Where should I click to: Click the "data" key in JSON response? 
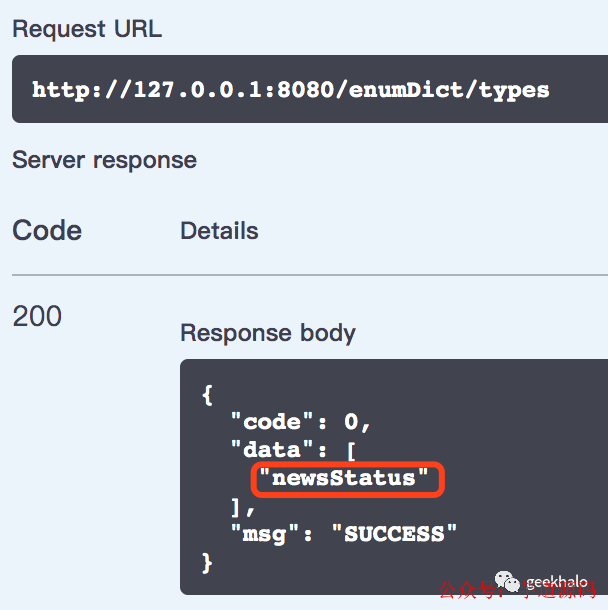(272, 450)
